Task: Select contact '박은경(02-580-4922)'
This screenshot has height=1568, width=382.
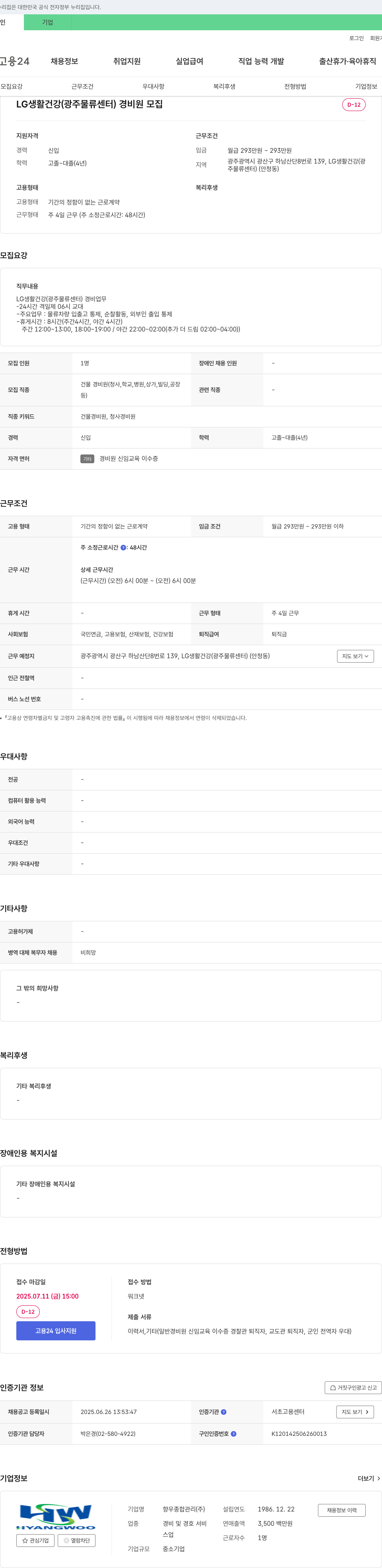Action: (108, 1434)
